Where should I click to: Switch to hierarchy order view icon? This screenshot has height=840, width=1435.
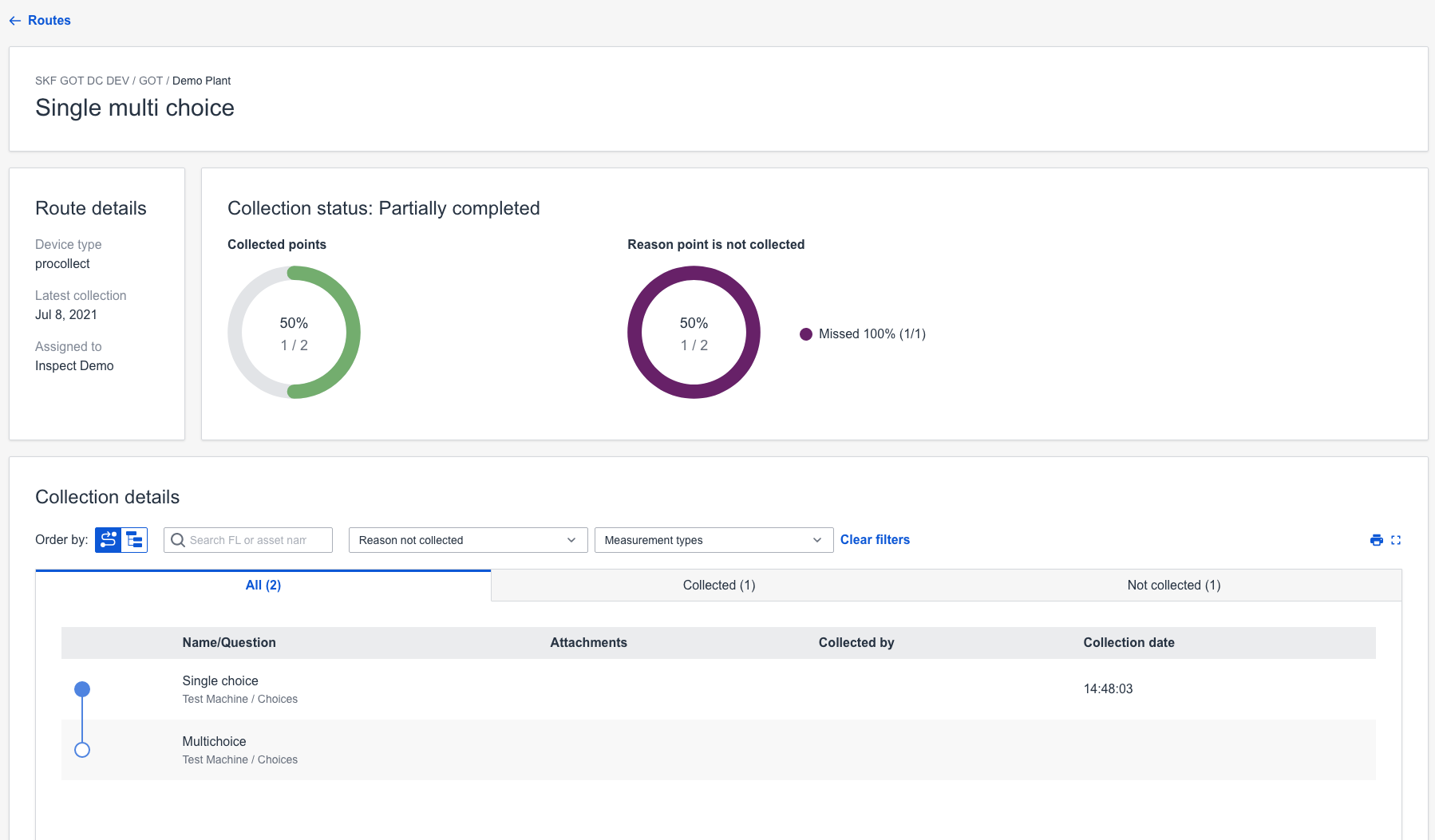click(135, 540)
